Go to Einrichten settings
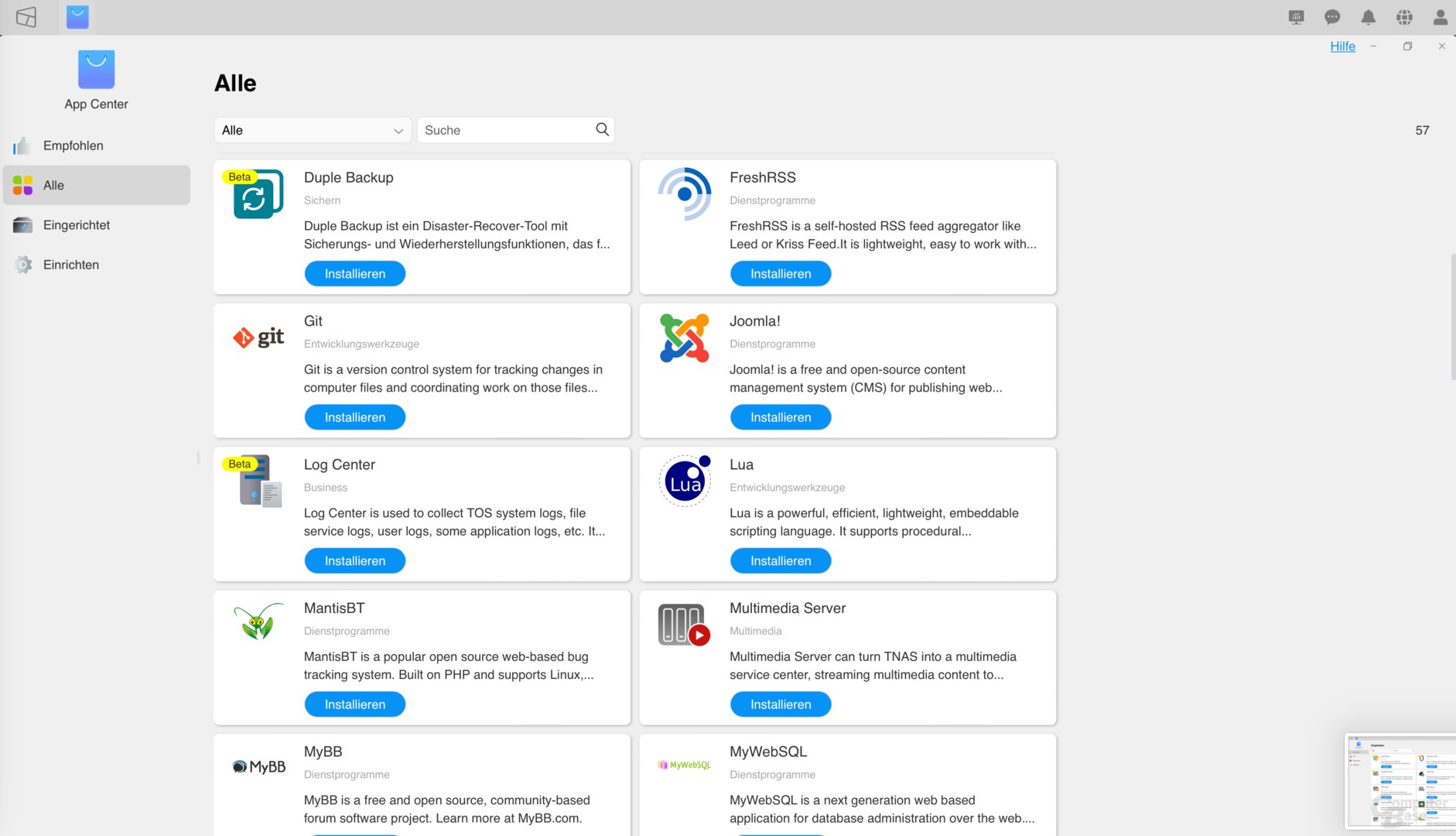This screenshot has height=836, width=1456. click(x=70, y=265)
